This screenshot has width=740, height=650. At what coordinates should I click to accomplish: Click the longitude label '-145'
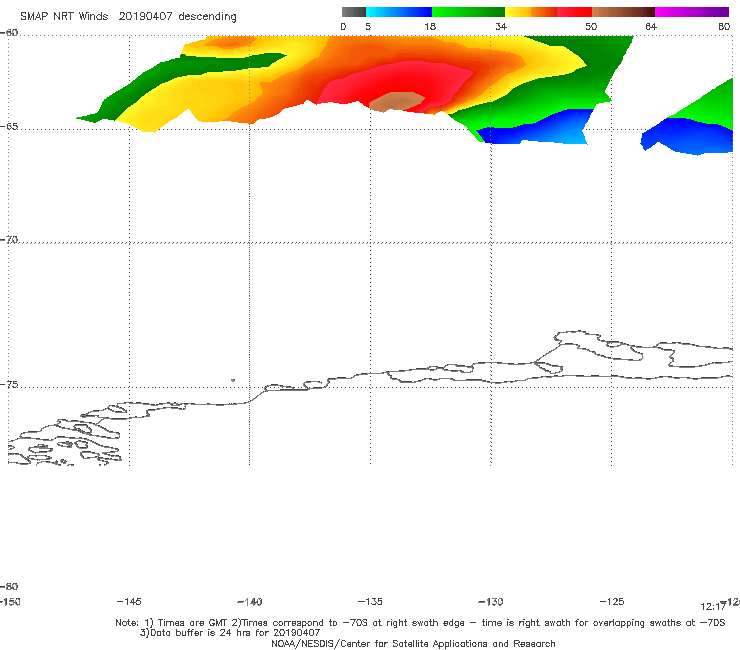(129, 601)
